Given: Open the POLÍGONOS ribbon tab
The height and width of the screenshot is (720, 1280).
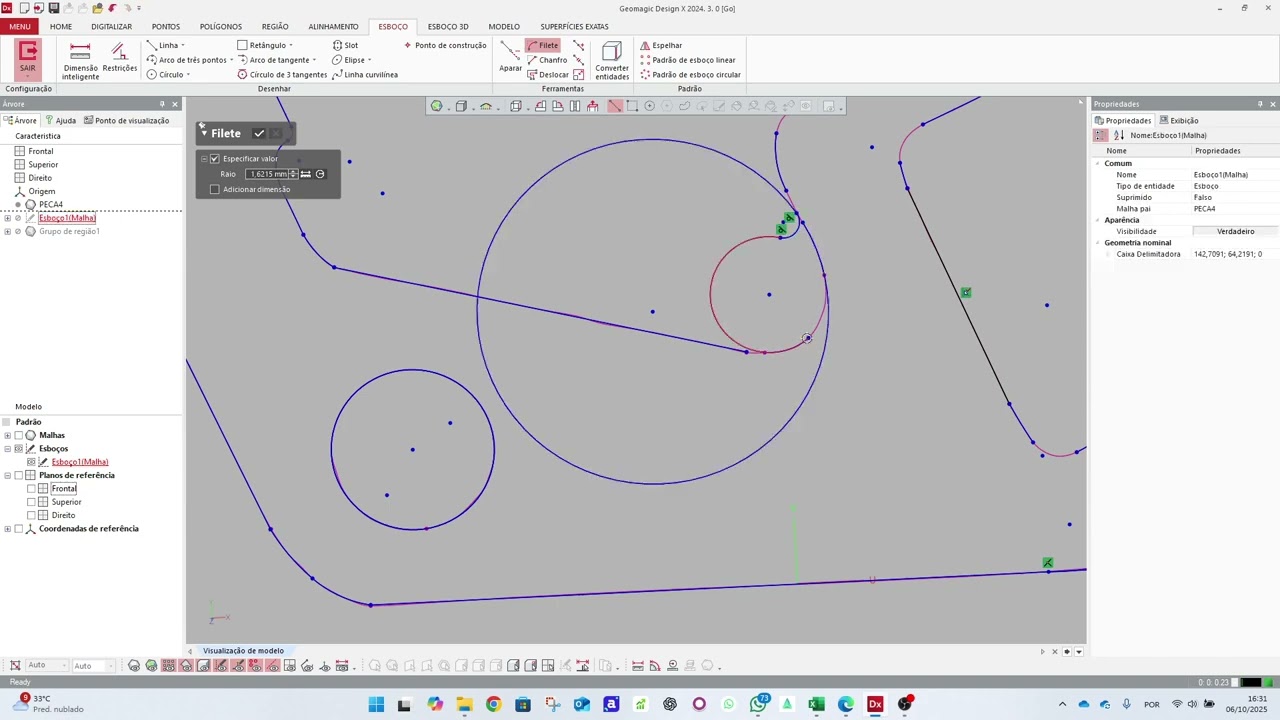Looking at the screenshot, I should 220,27.
